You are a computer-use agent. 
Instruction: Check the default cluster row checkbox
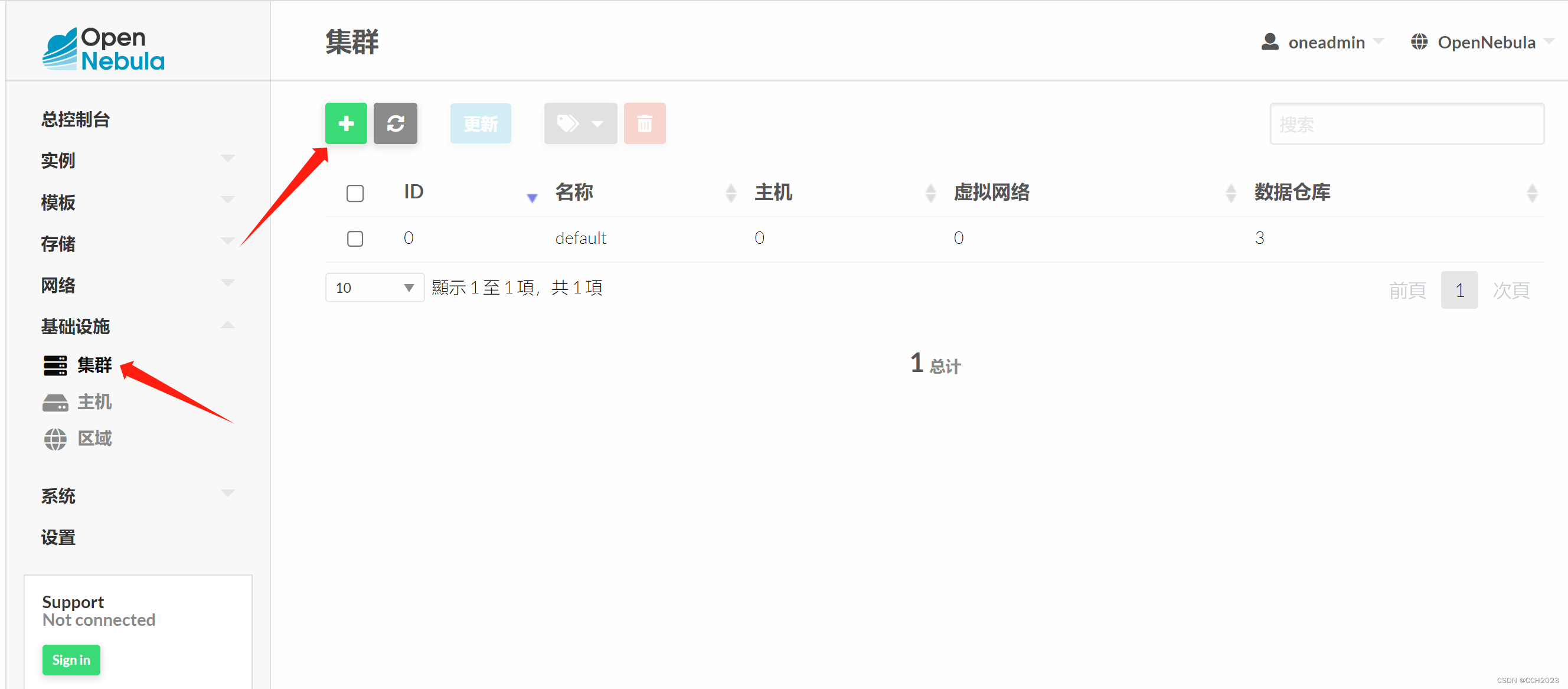[x=355, y=238]
